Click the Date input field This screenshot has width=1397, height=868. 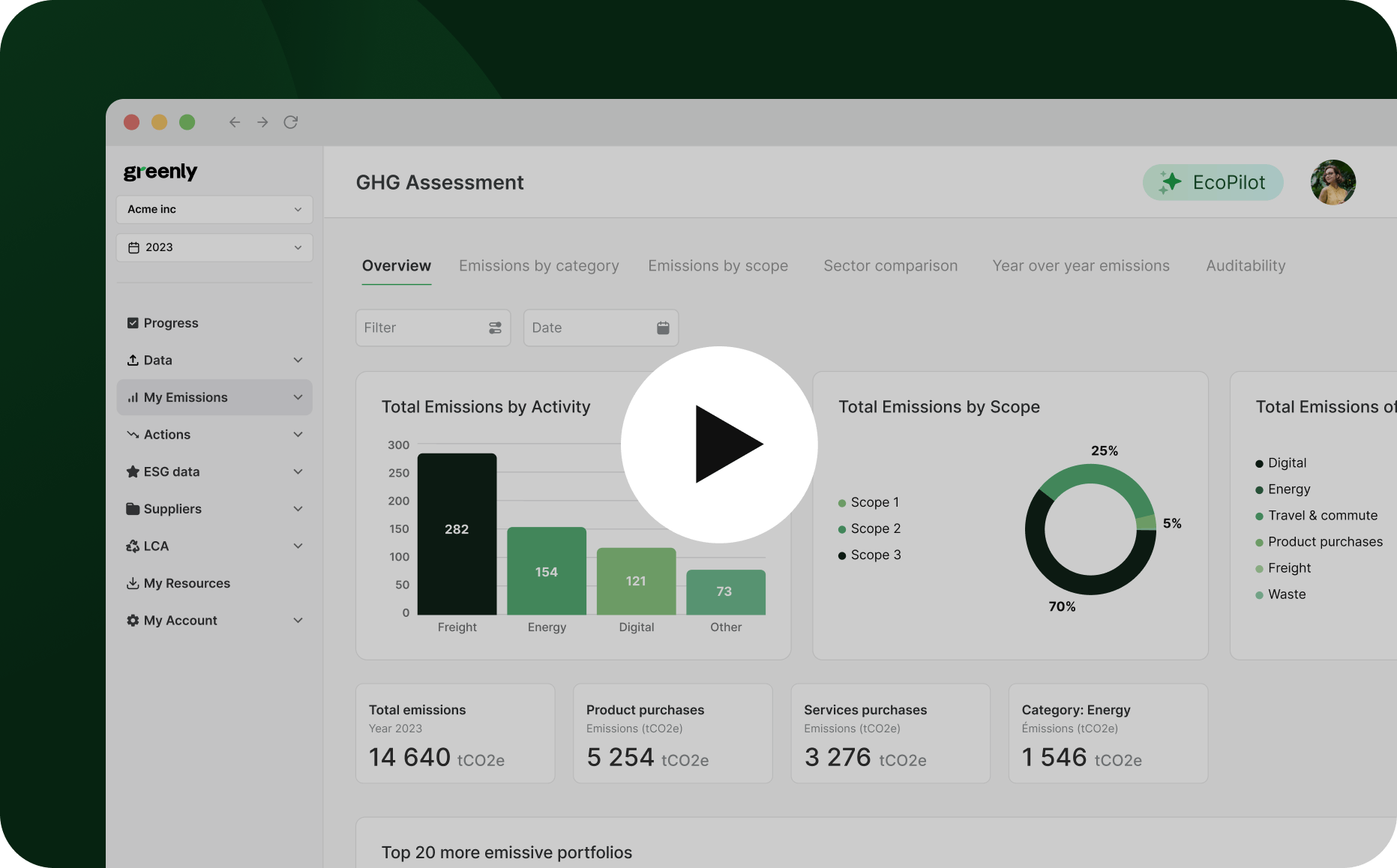pos(601,328)
